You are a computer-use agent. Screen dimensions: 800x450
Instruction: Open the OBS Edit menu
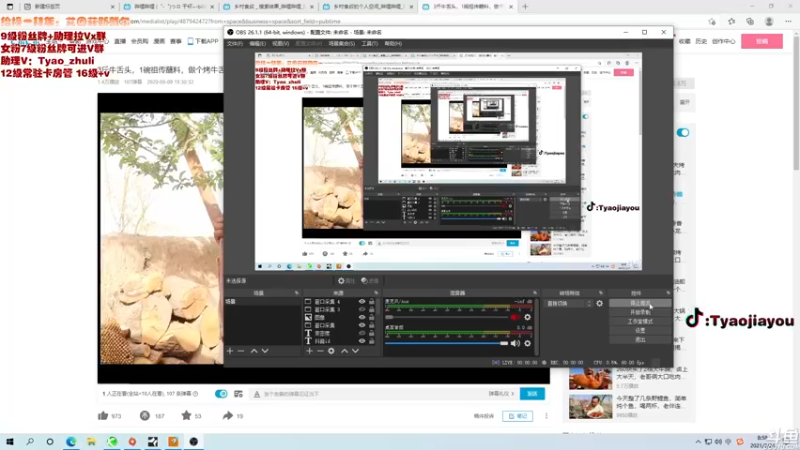[x=258, y=44]
